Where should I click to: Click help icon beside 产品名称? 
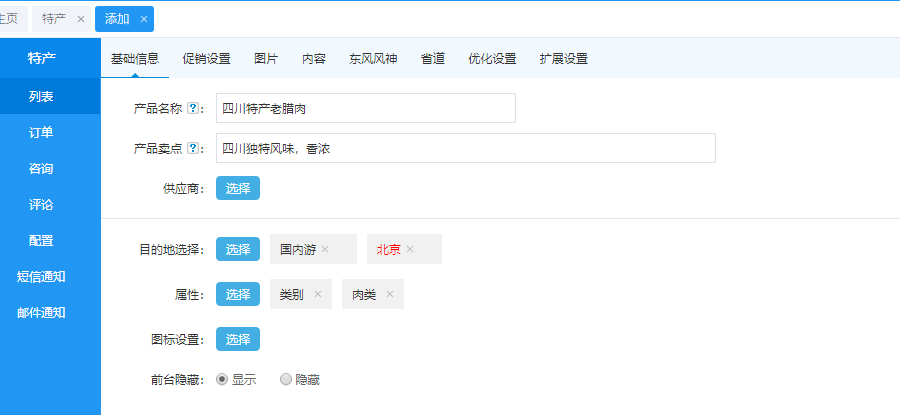[x=194, y=108]
